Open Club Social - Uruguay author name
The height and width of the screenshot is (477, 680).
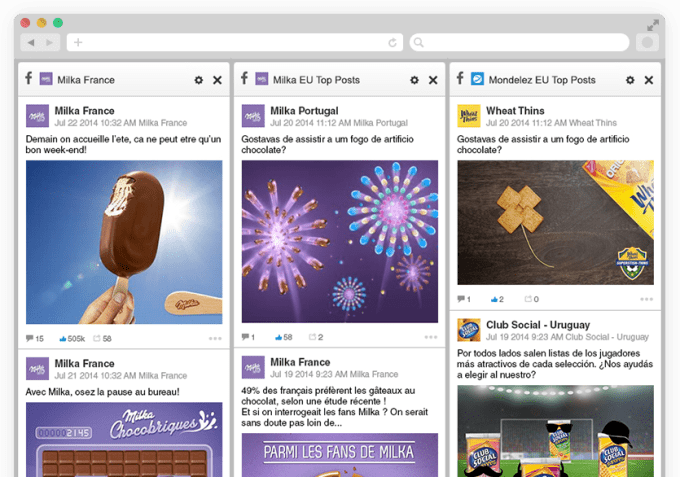[538, 325]
